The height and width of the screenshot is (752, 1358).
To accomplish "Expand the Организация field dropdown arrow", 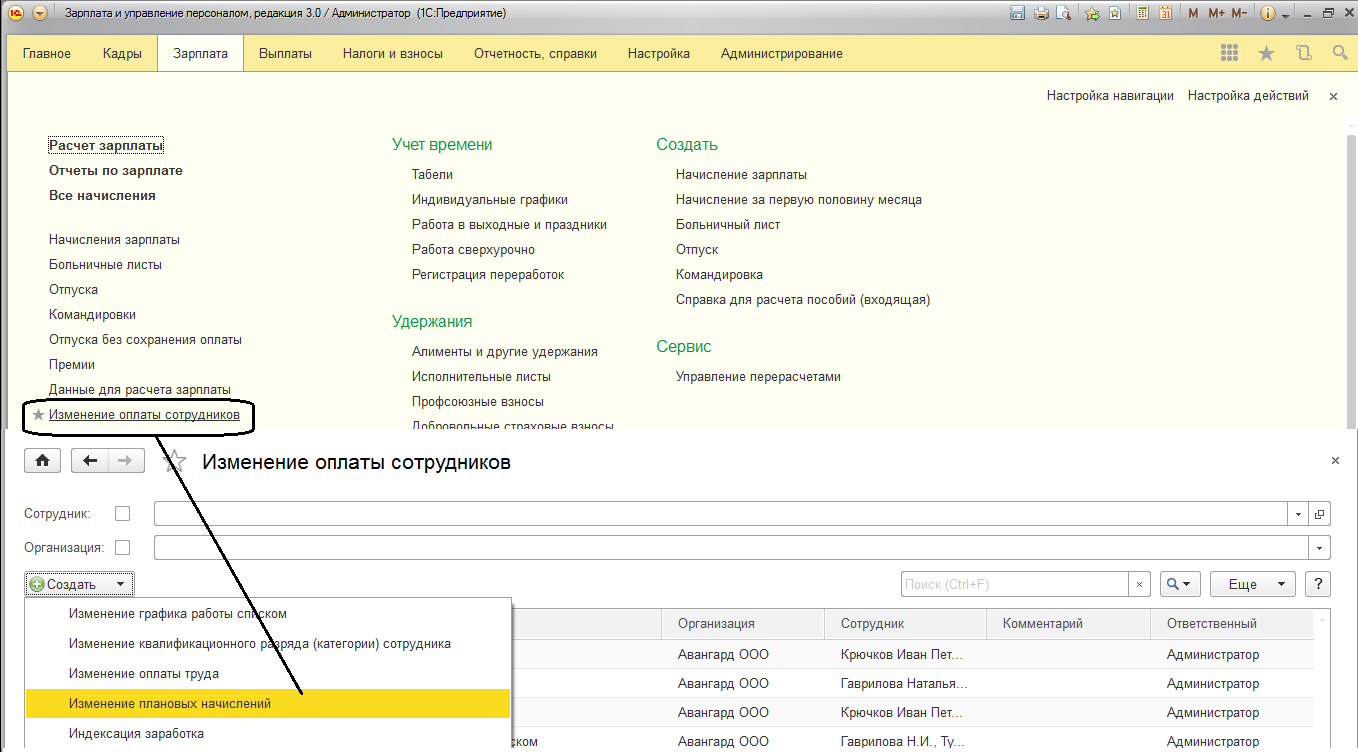I will pos(1320,548).
